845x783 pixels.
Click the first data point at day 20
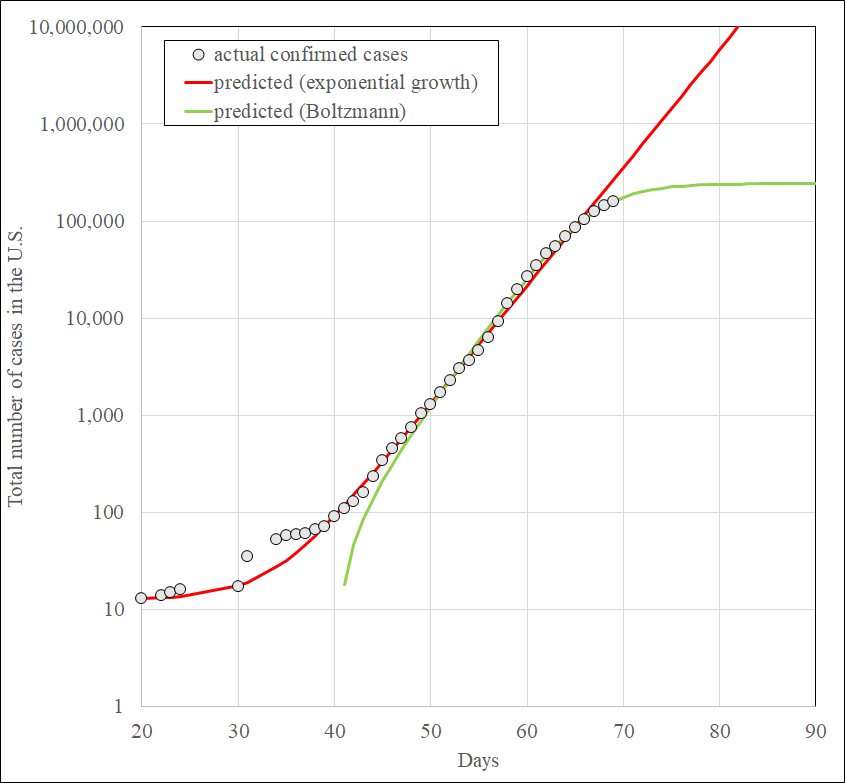point(141,598)
